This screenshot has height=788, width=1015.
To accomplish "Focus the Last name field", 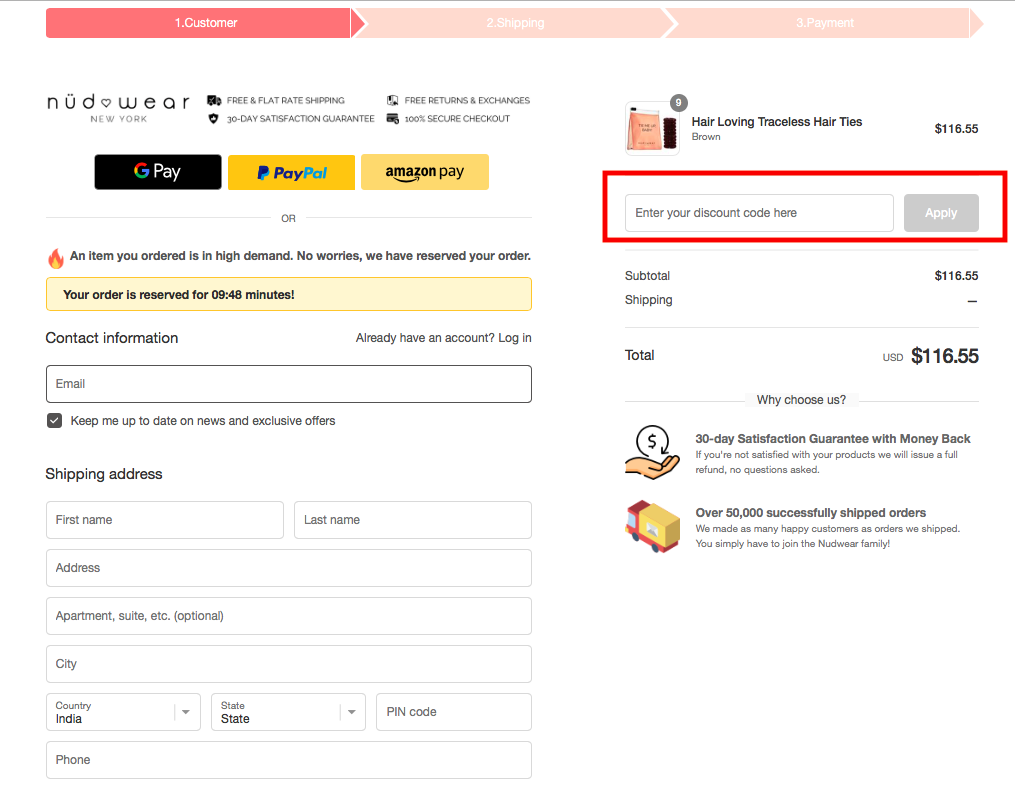I will click(412, 520).
